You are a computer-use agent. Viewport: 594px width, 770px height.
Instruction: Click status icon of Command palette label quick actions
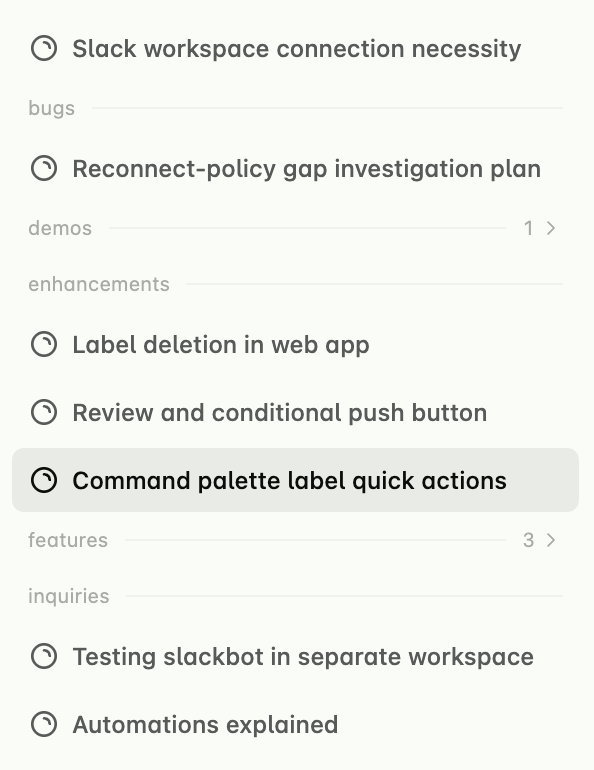pyautogui.click(x=44, y=480)
